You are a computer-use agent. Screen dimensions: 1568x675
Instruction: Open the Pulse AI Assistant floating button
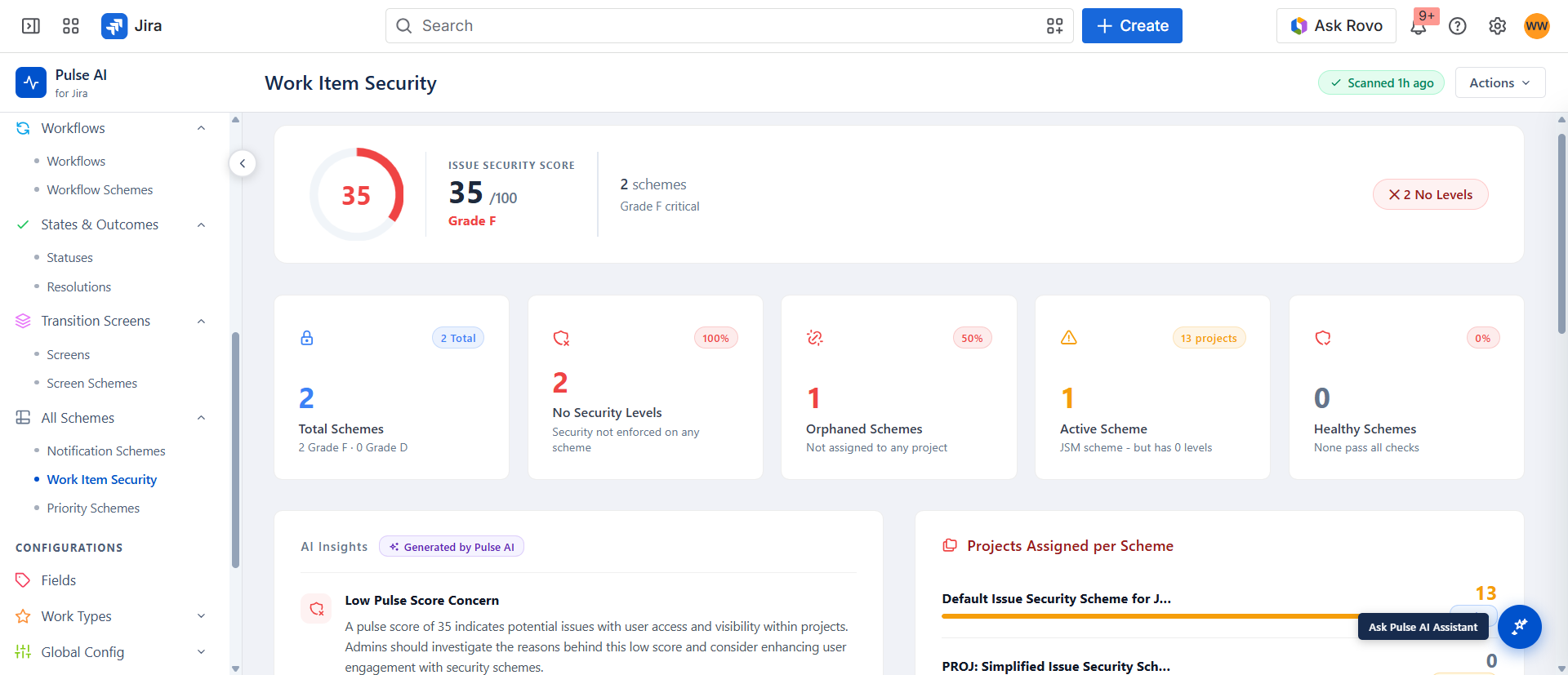(x=1519, y=627)
